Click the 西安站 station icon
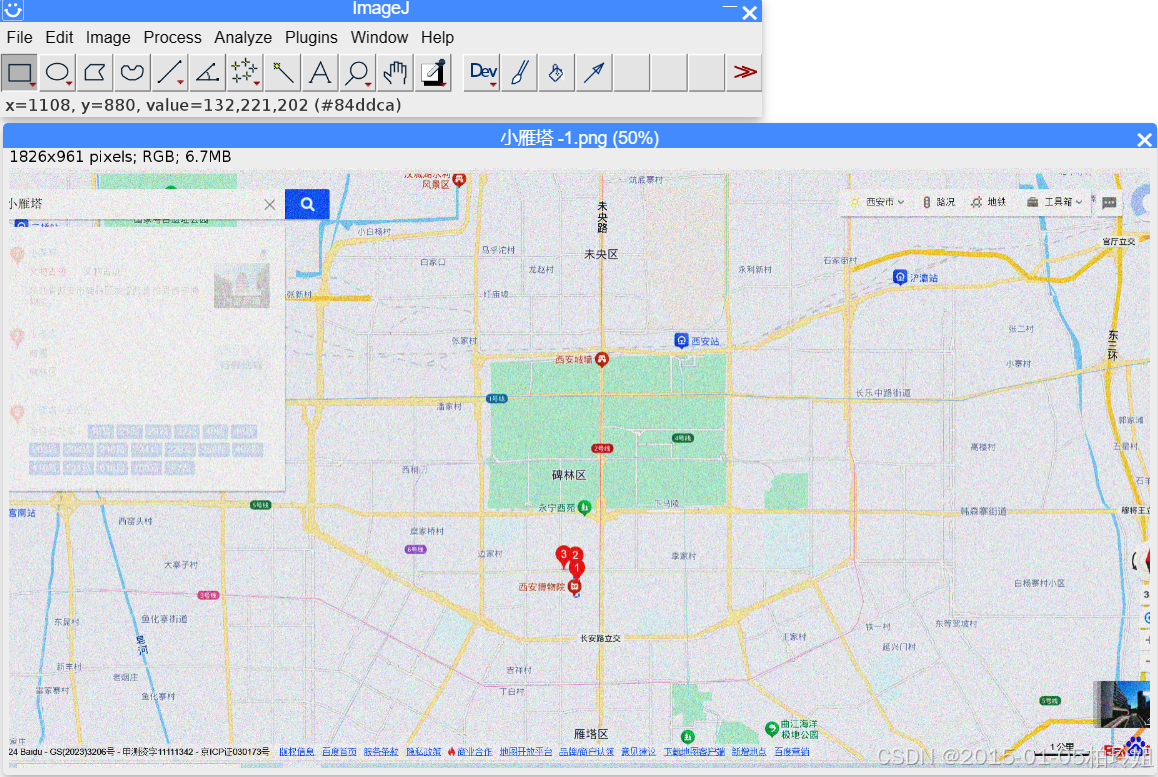This screenshot has height=777, width=1158. pos(682,340)
